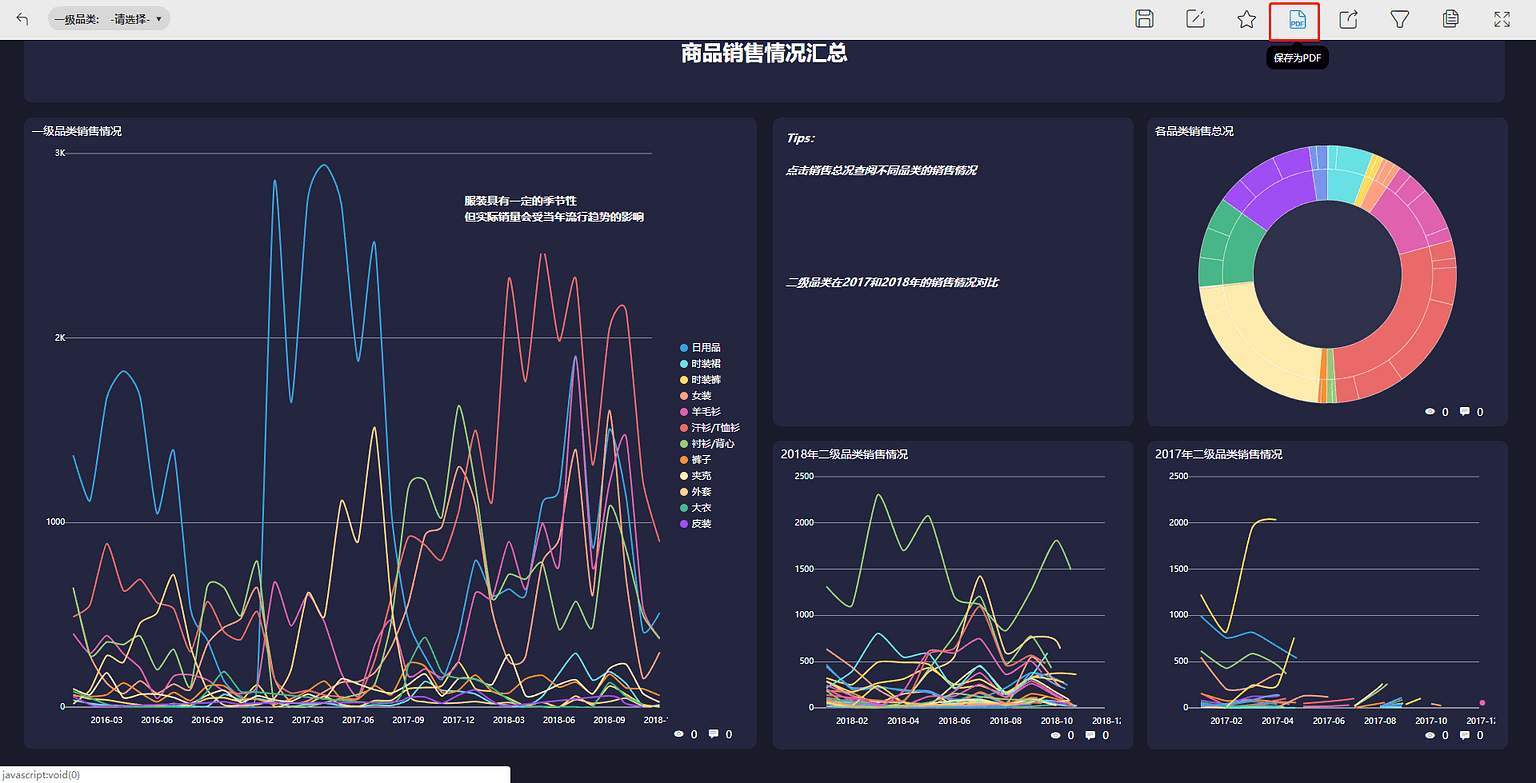The width and height of the screenshot is (1536, 783).
Task: Click the 2017-03 axis label in main chart
Action: click(x=307, y=719)
